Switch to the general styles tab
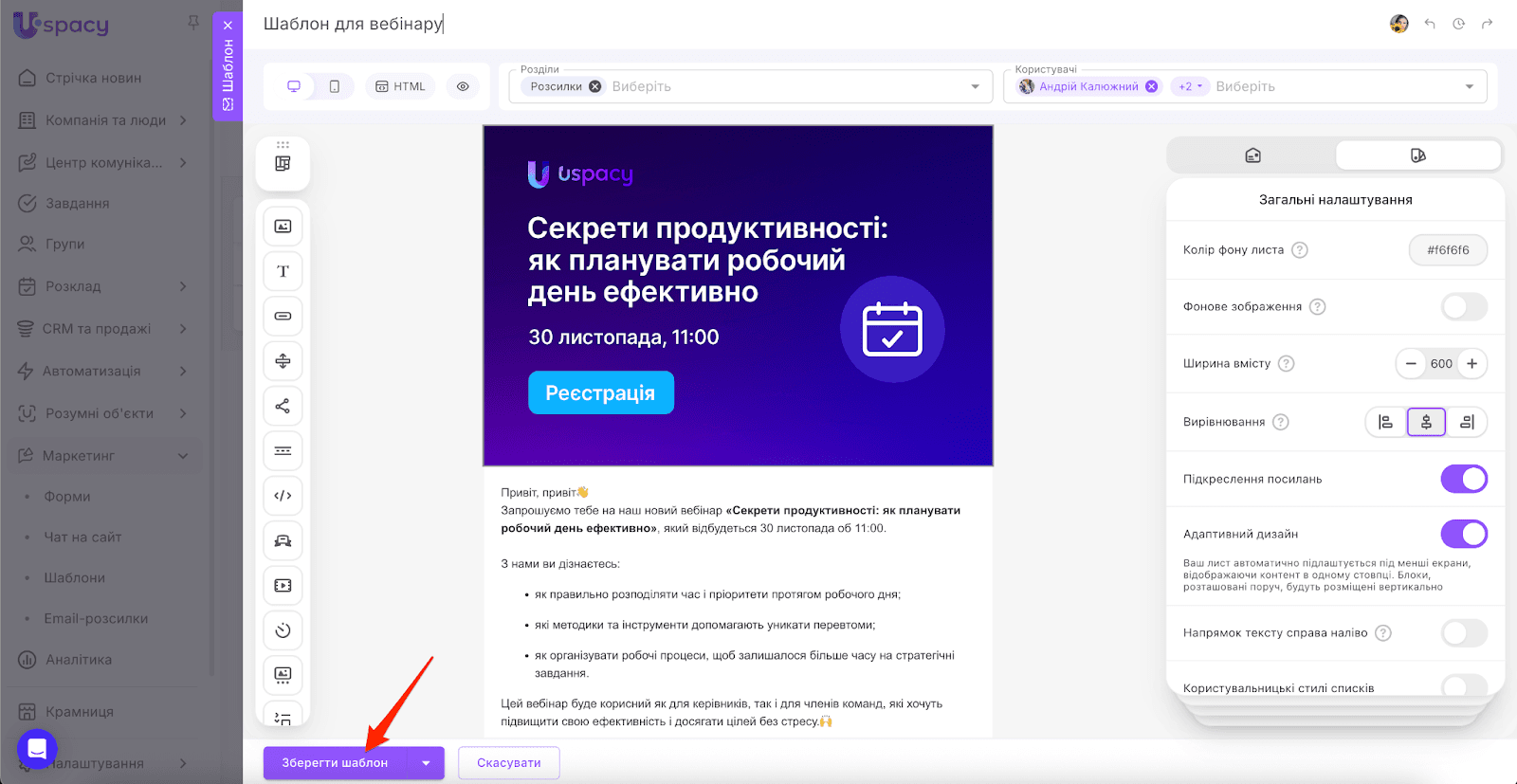The width and height of the screenshot is (1517, 784). 1418,155
